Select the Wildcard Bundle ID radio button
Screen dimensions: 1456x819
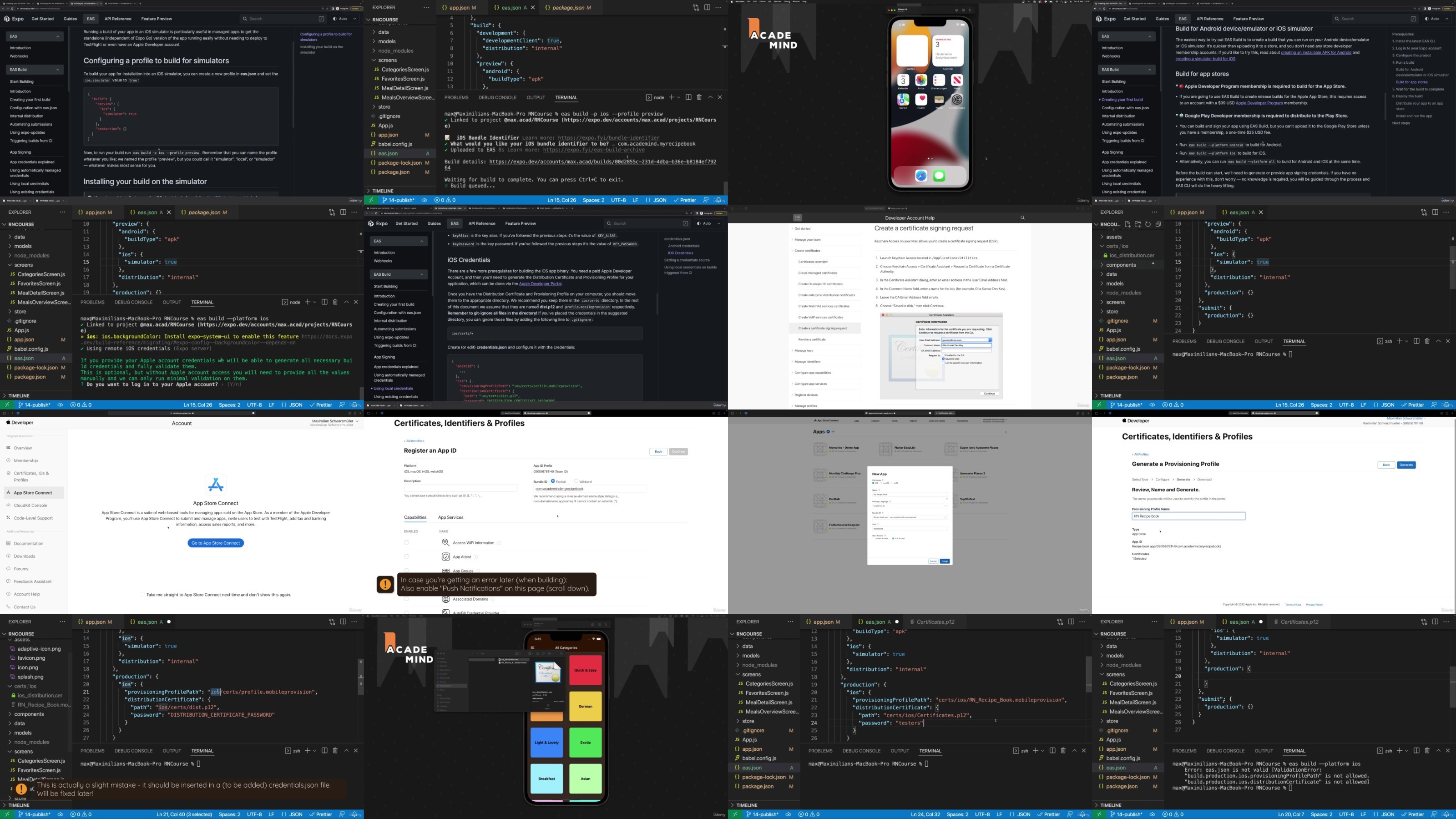(576, 481)
